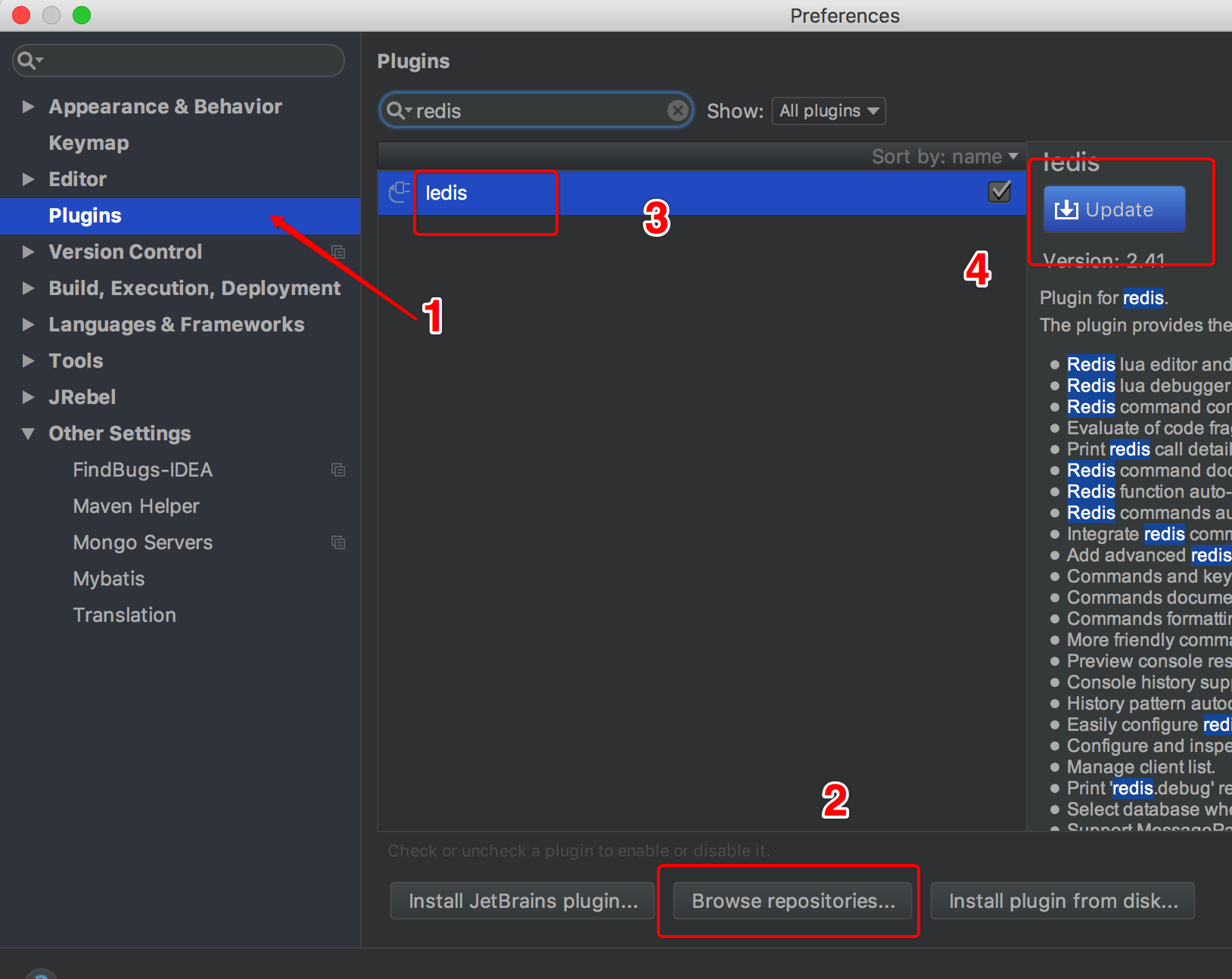Click Install JetBrains plugin button

[522, 900]
